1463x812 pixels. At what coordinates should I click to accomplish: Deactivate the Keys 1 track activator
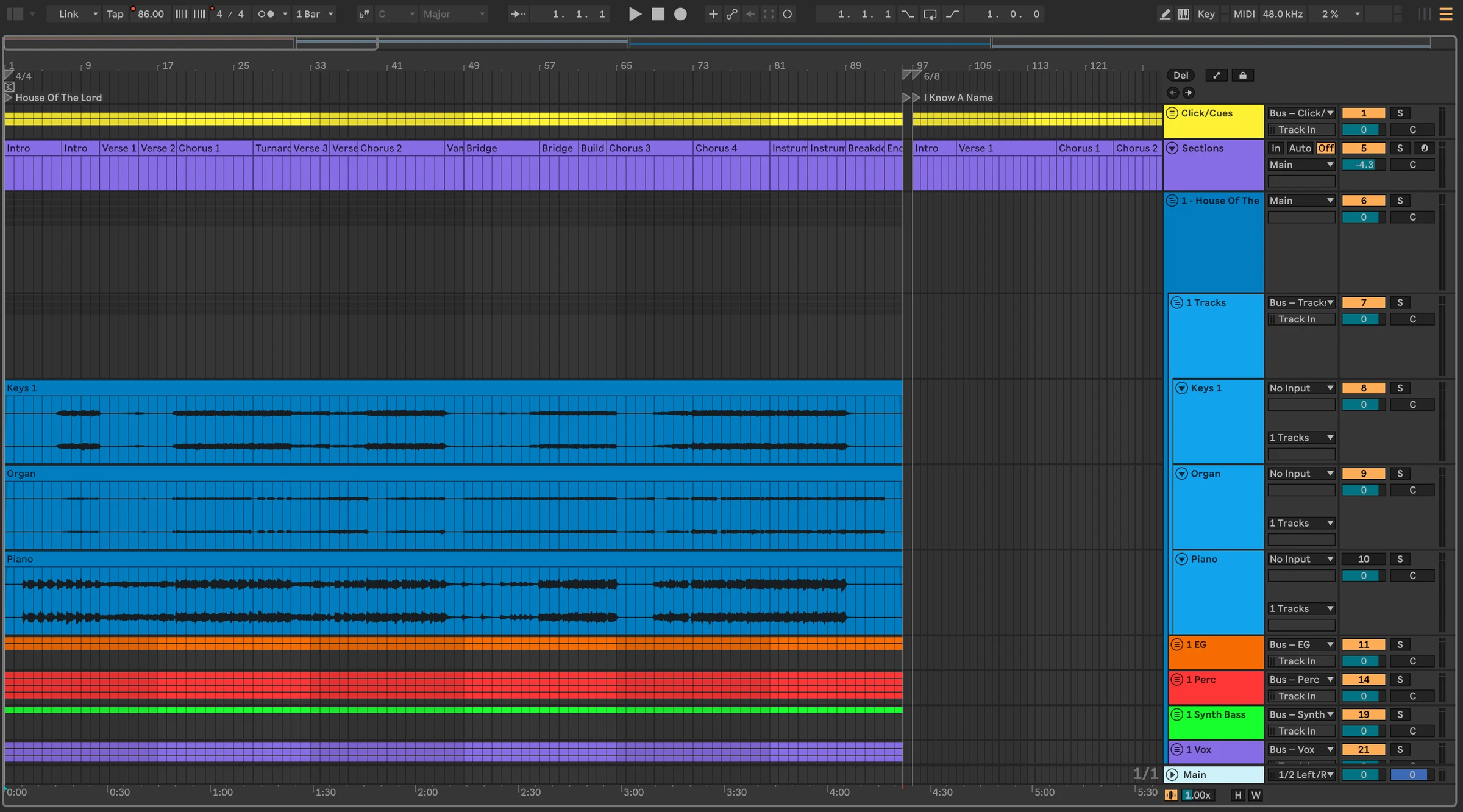tap(1364, 388)
